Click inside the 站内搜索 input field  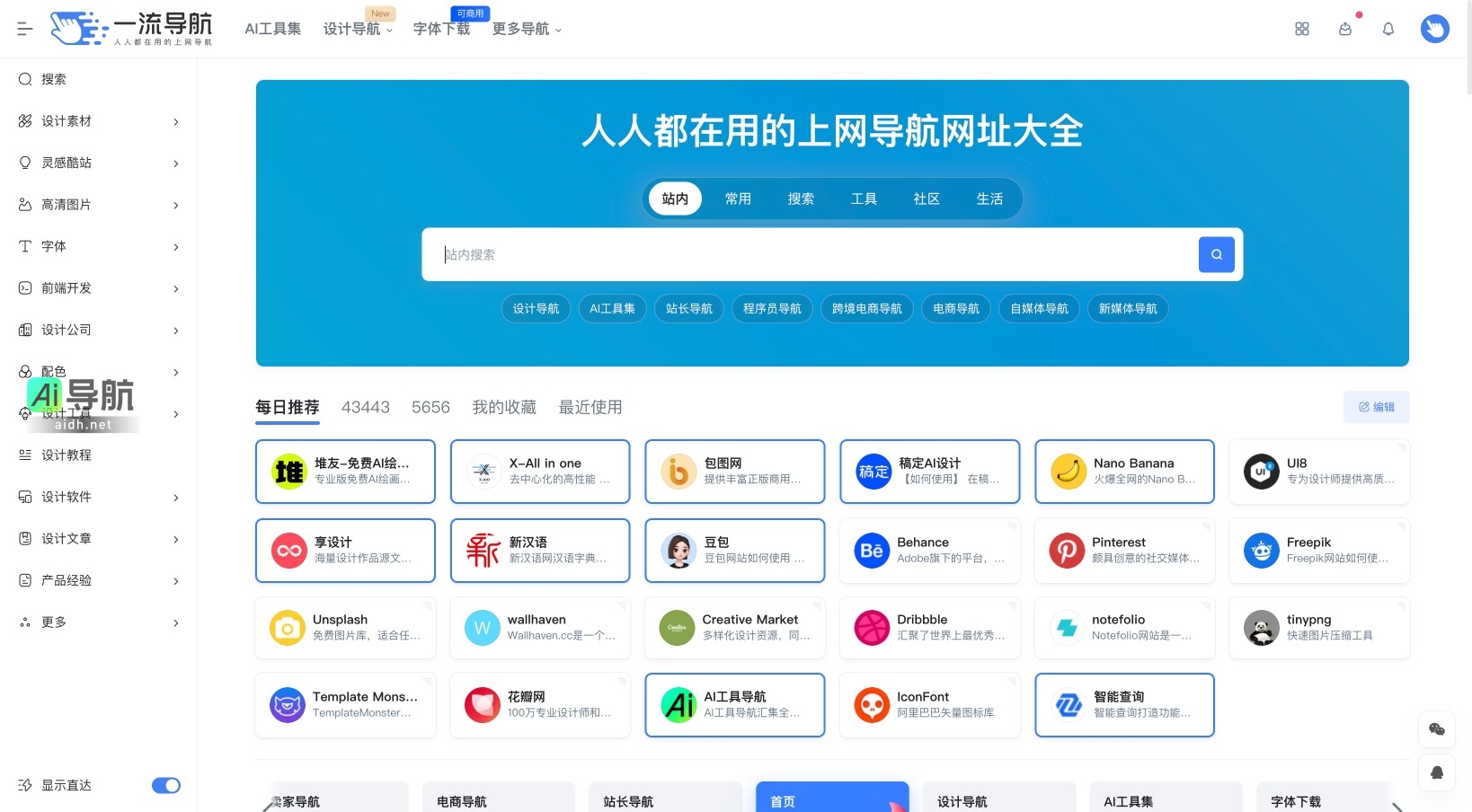point(809,254)
